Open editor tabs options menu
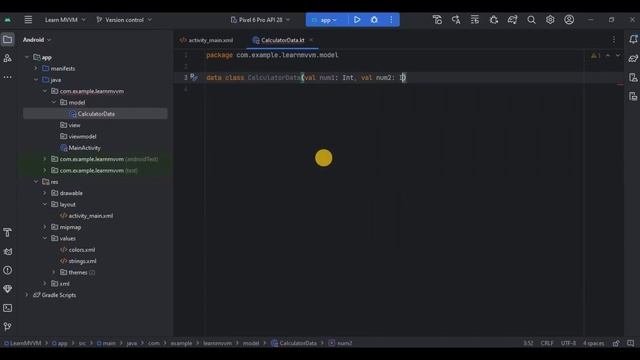This screenshot has width=640, height=360. [613, 40]
